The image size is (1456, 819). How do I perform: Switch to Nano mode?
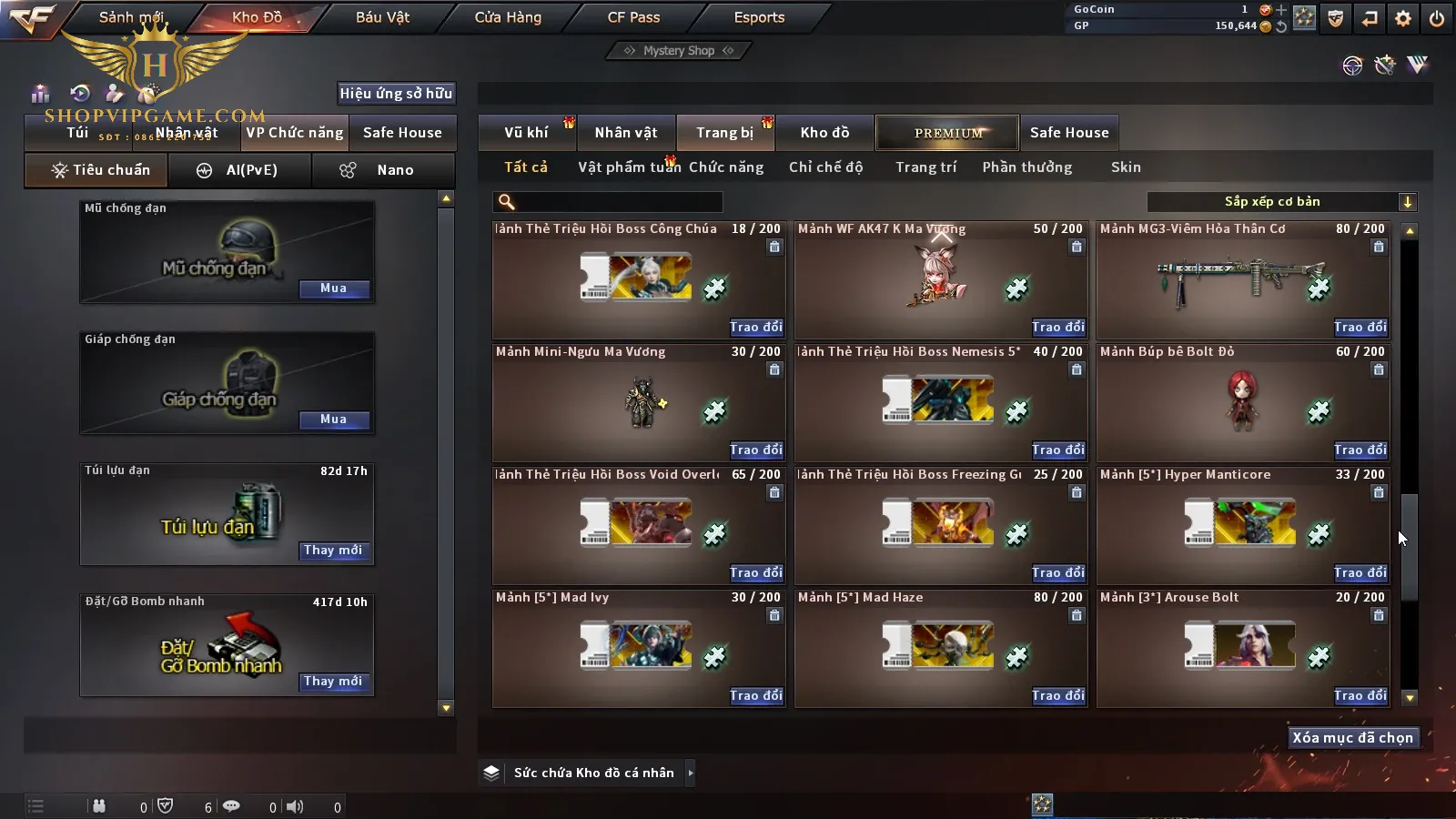click(383, 170)
